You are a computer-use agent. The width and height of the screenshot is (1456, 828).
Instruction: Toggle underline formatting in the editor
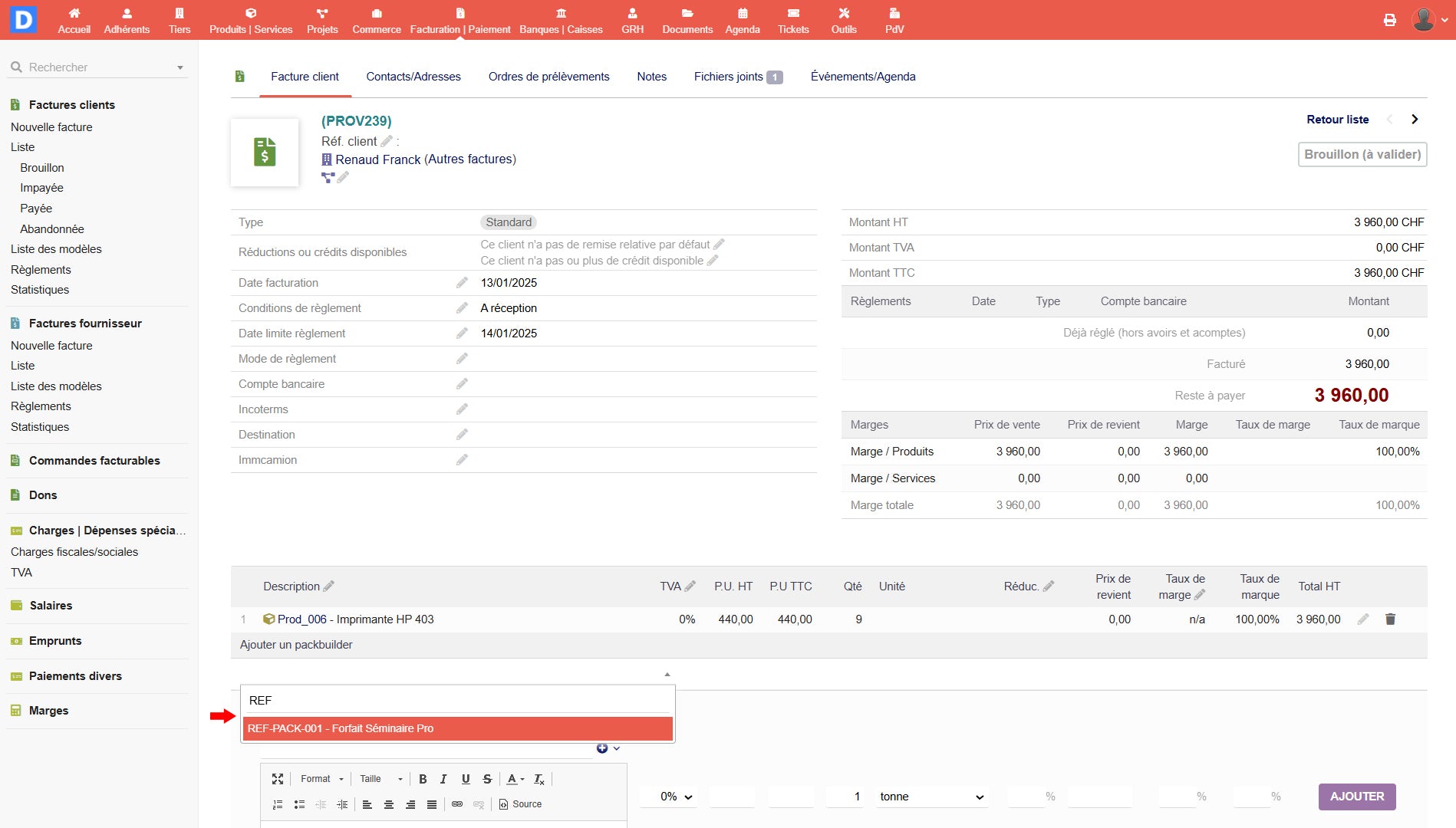click(x=466, y=779)
